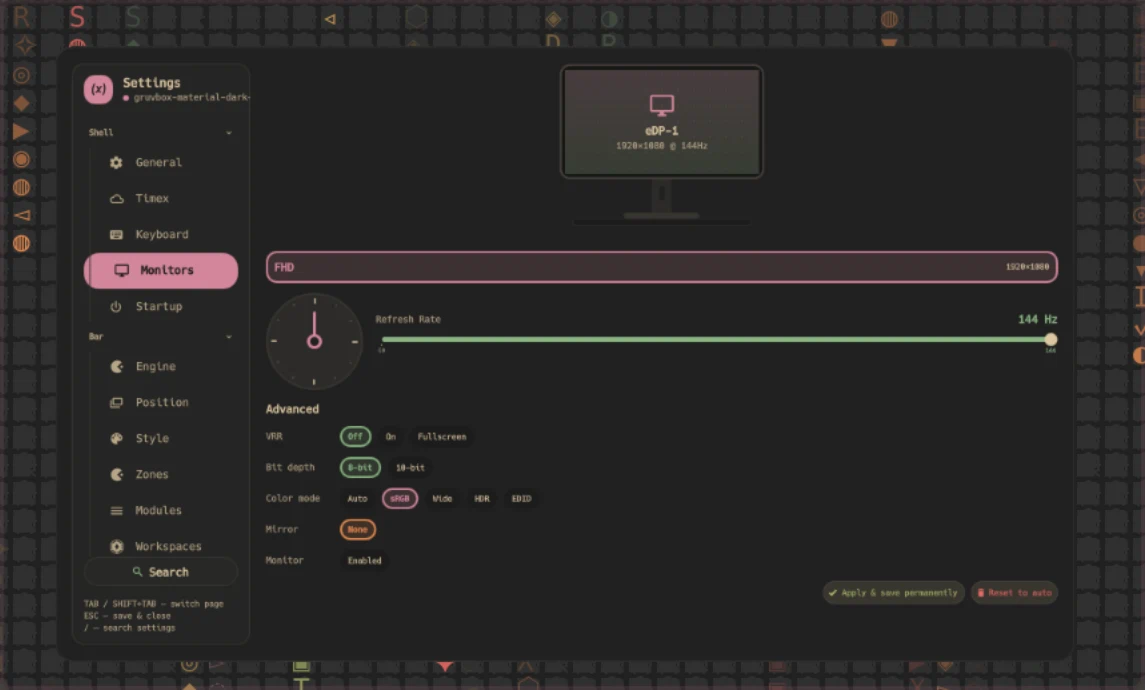Click the Startup power icon
1145x690 pixels.
(115, 307)
